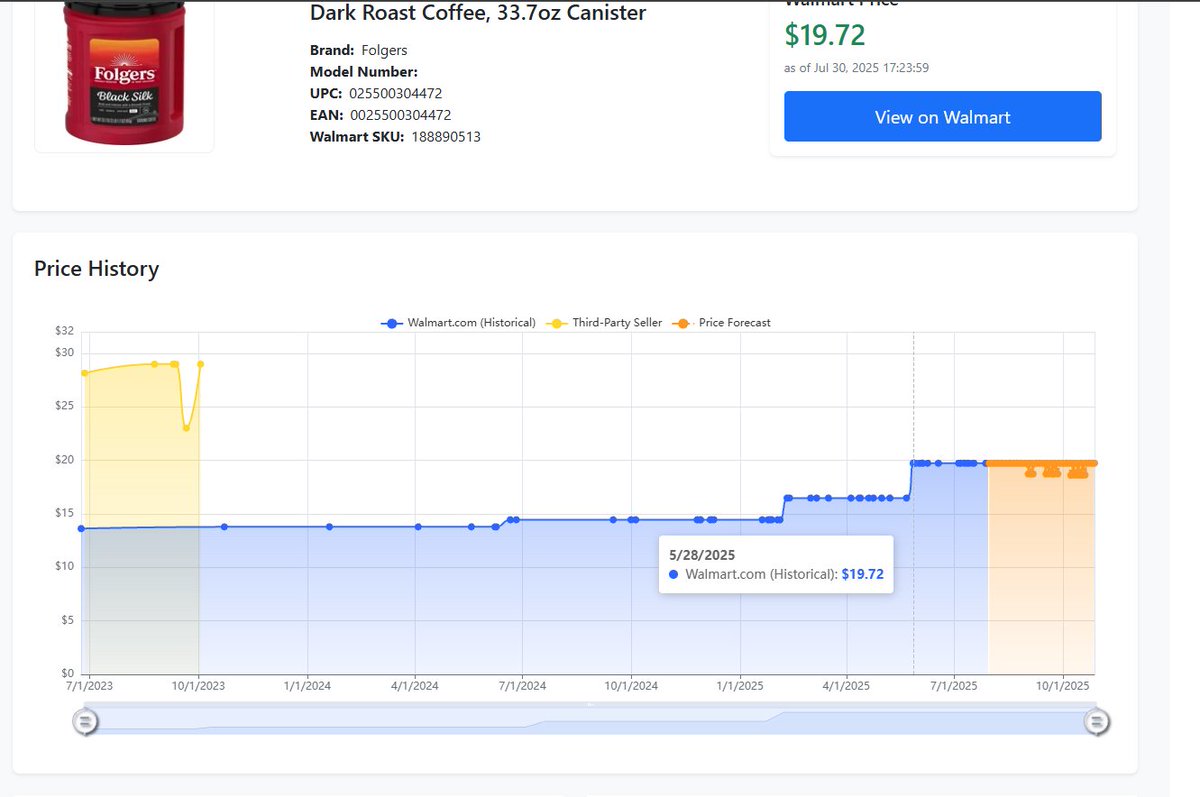Click the $32 y-axis label
This screenshot has height=797, width=1200.
point(65,331)
